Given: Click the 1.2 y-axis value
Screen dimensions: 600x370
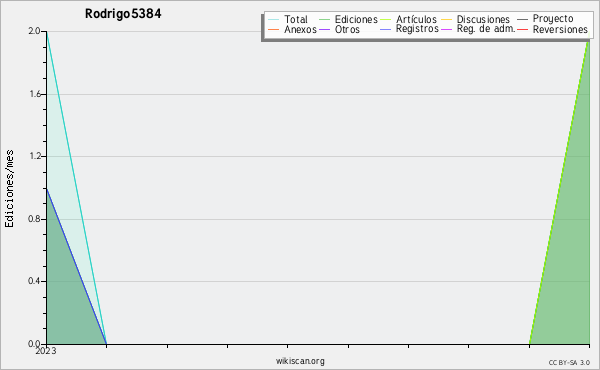Looking at the screenshot, I should pos(35,156).
